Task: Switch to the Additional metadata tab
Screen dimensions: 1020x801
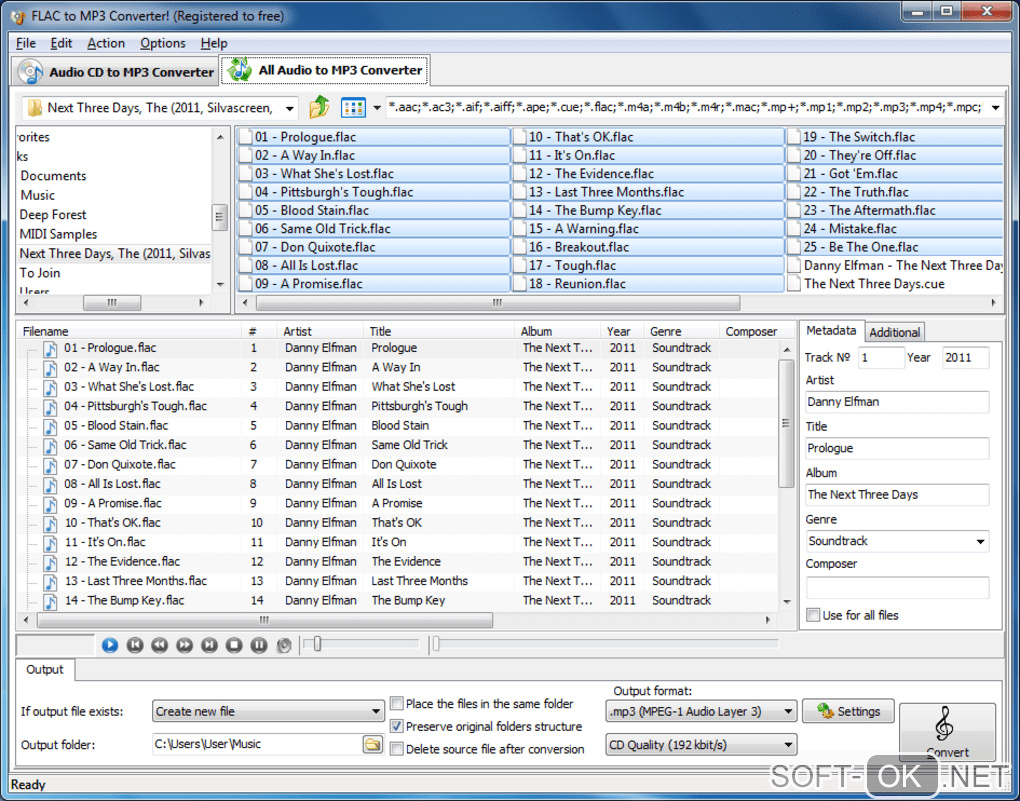Action: tap(894, 332)
